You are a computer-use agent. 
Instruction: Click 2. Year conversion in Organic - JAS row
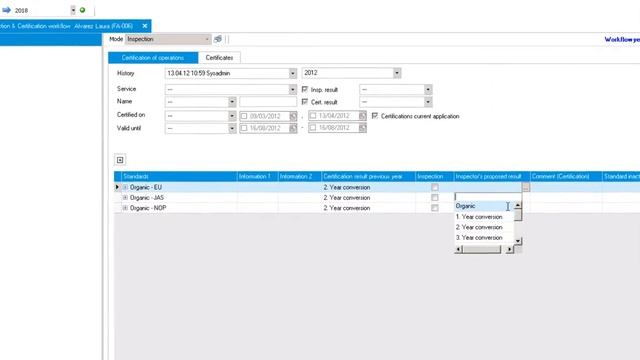[x=347, y=198]
